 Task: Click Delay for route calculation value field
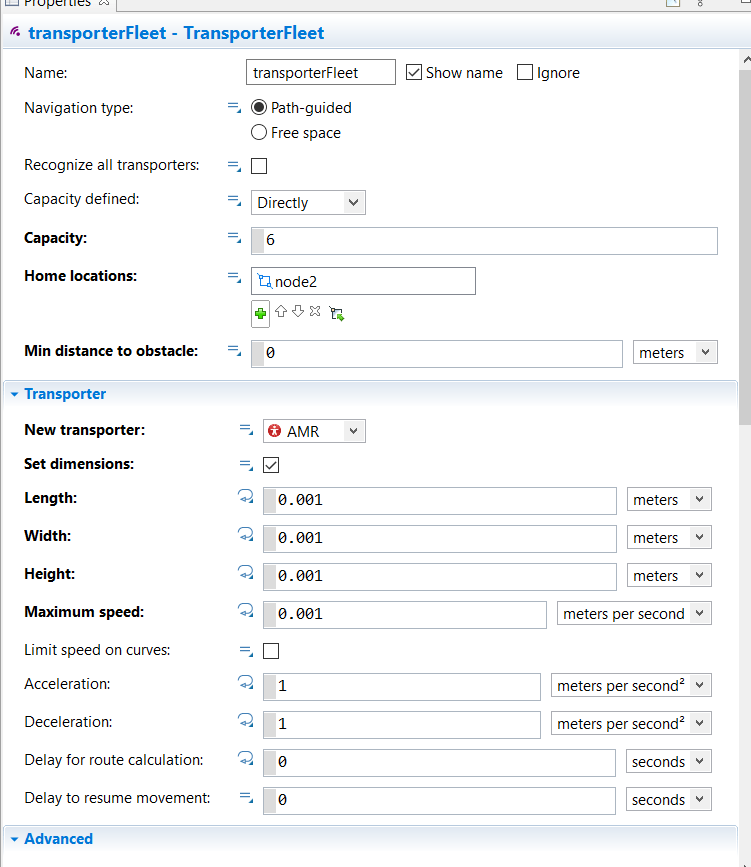(439, 763)
